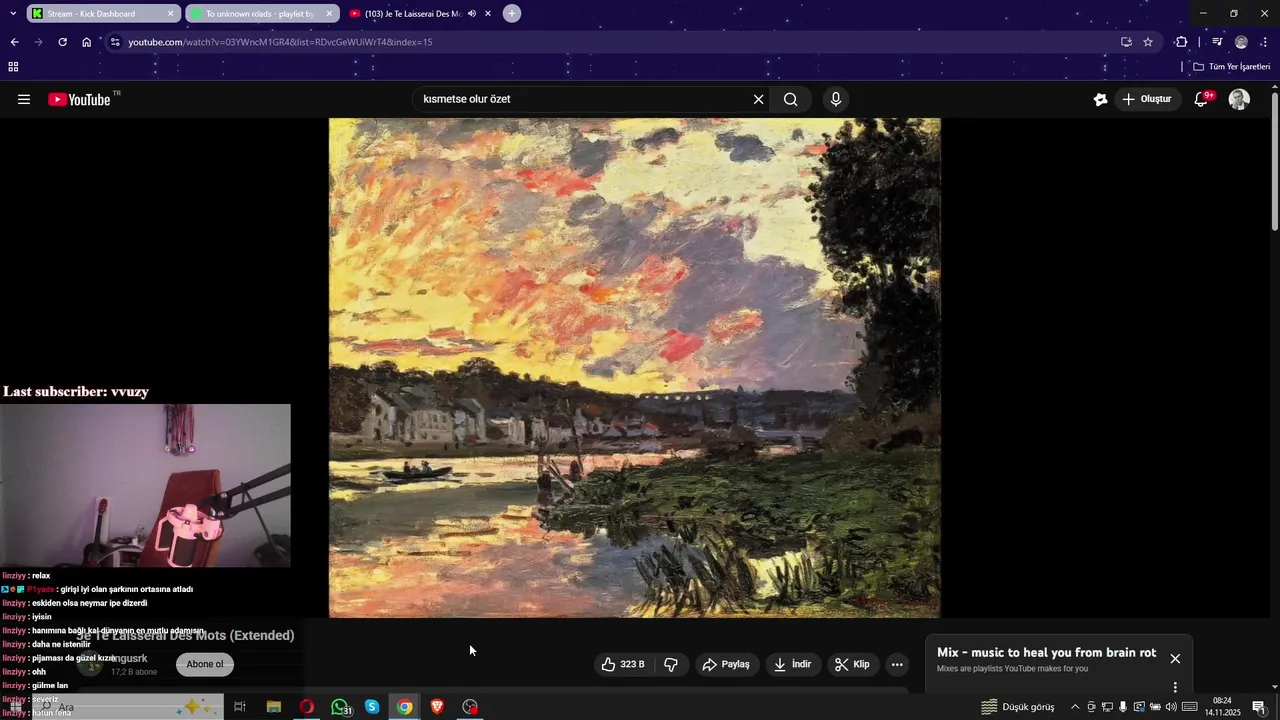Open the clock showing 08:24
Screen dimensions: 1280x720
1222,707
